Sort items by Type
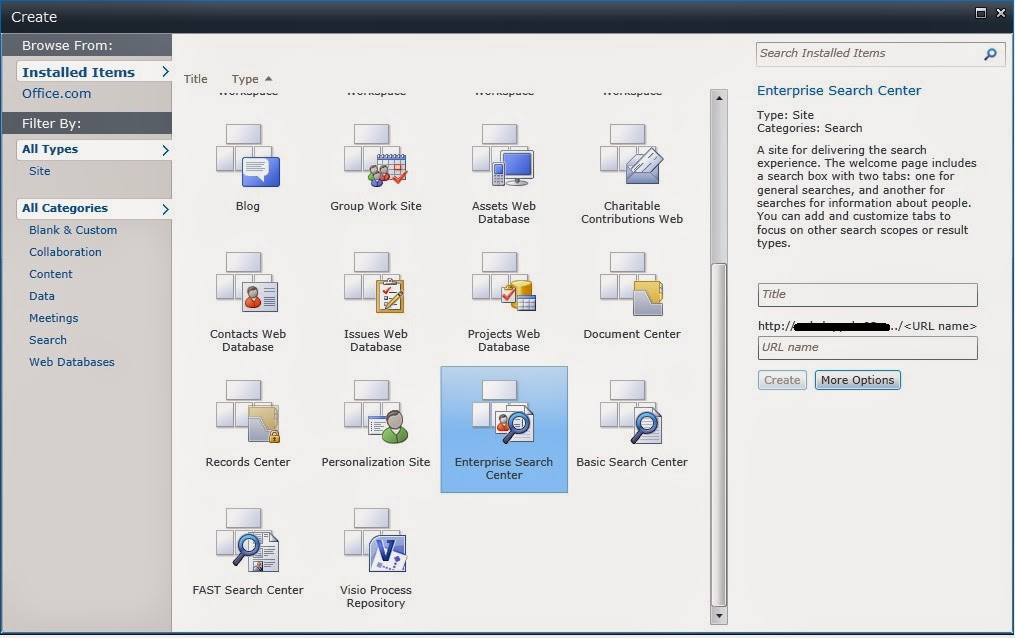1015x638 pixels. tap(245, 79)
